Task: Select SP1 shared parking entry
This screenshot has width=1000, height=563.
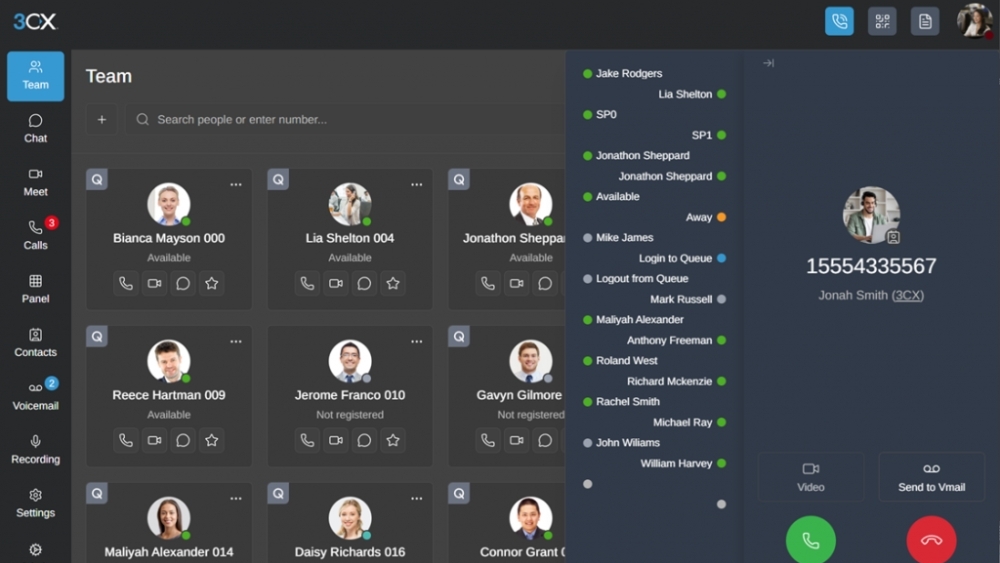Action: [x=709, y=135]
